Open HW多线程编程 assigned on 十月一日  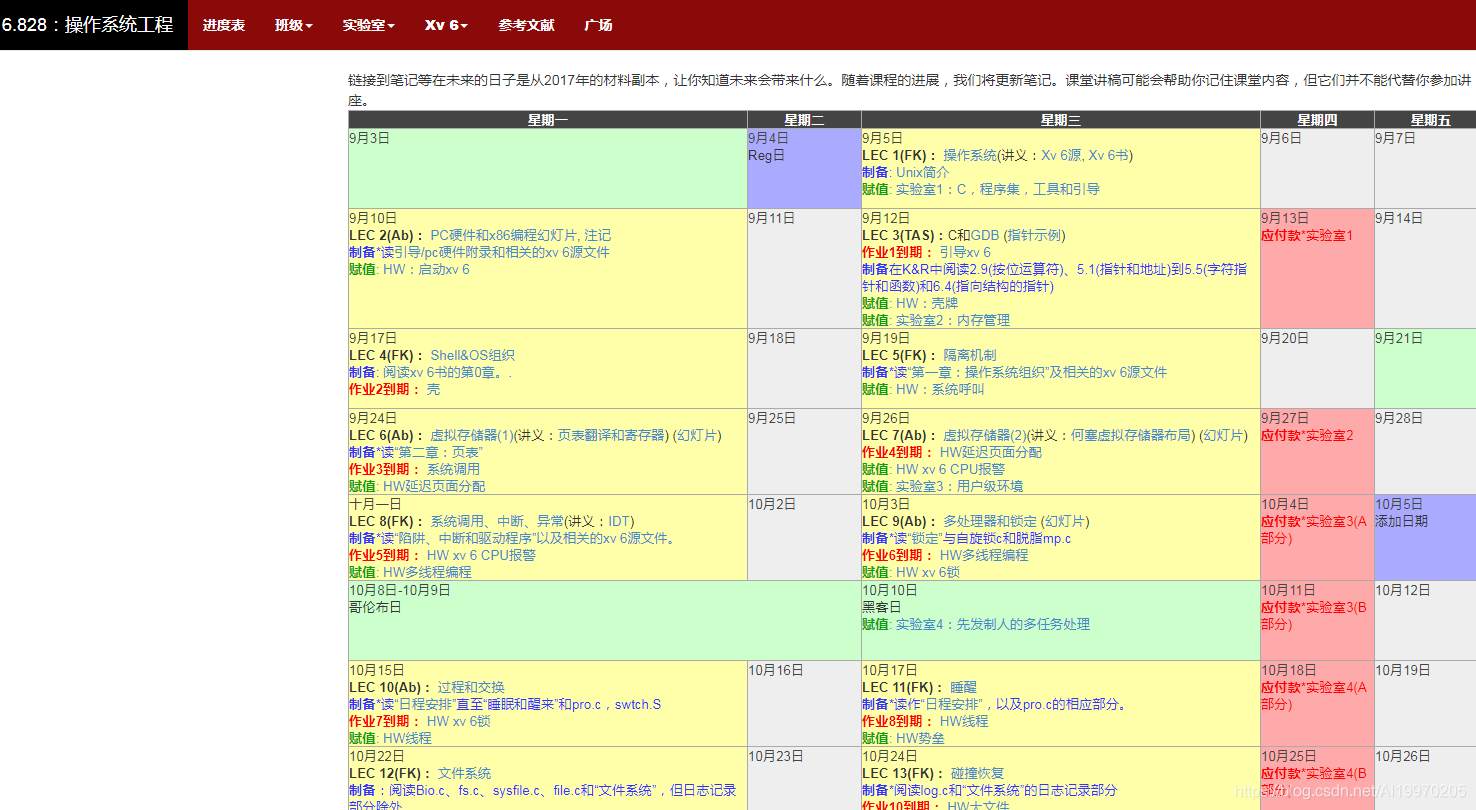tap(427, 572)
